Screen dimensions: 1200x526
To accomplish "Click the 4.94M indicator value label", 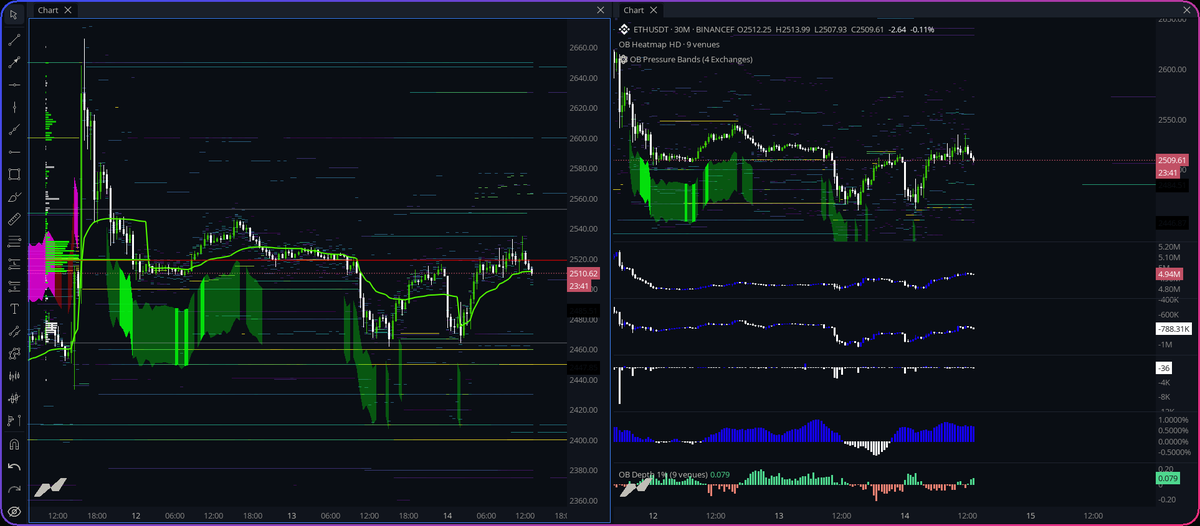I will point(1168,273).
